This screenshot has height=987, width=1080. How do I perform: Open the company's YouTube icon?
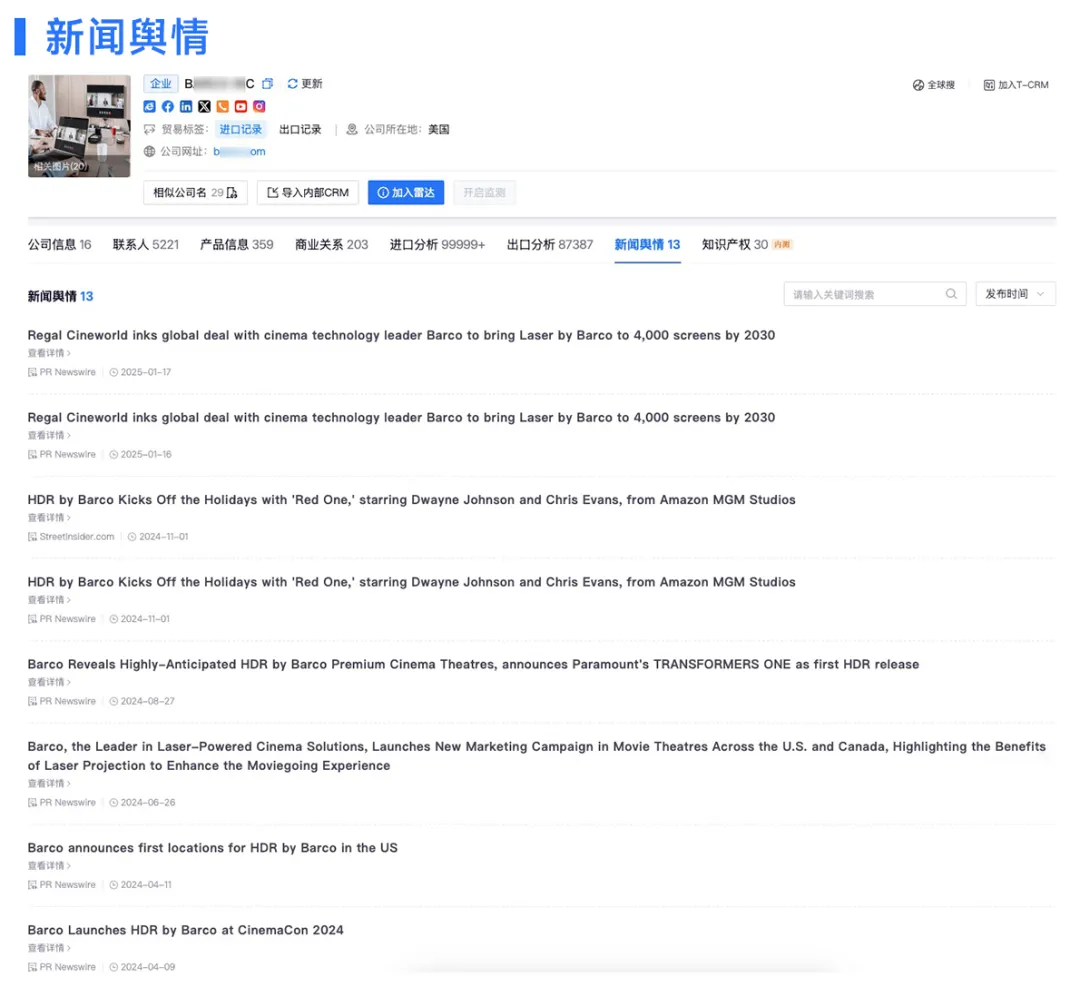[x=240, y=106]
